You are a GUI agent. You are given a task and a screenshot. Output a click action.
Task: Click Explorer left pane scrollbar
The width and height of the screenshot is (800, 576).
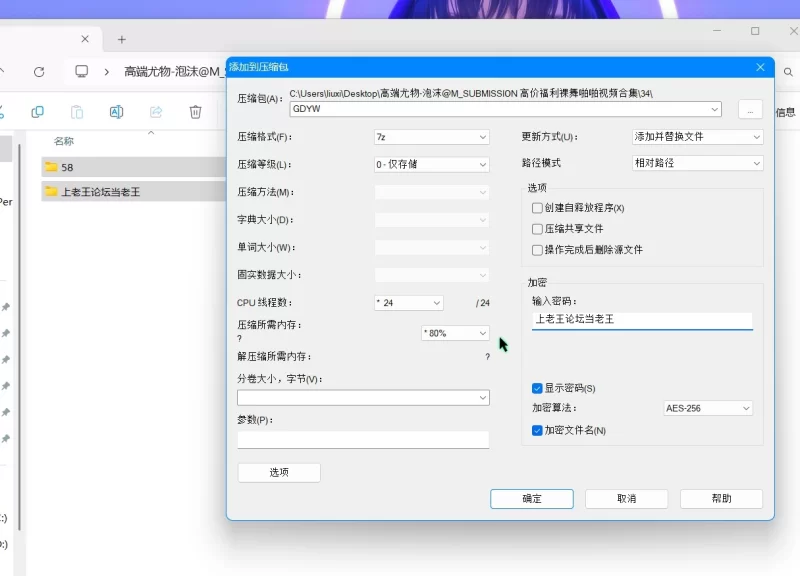pyautogui.click(x=19, y=337)
